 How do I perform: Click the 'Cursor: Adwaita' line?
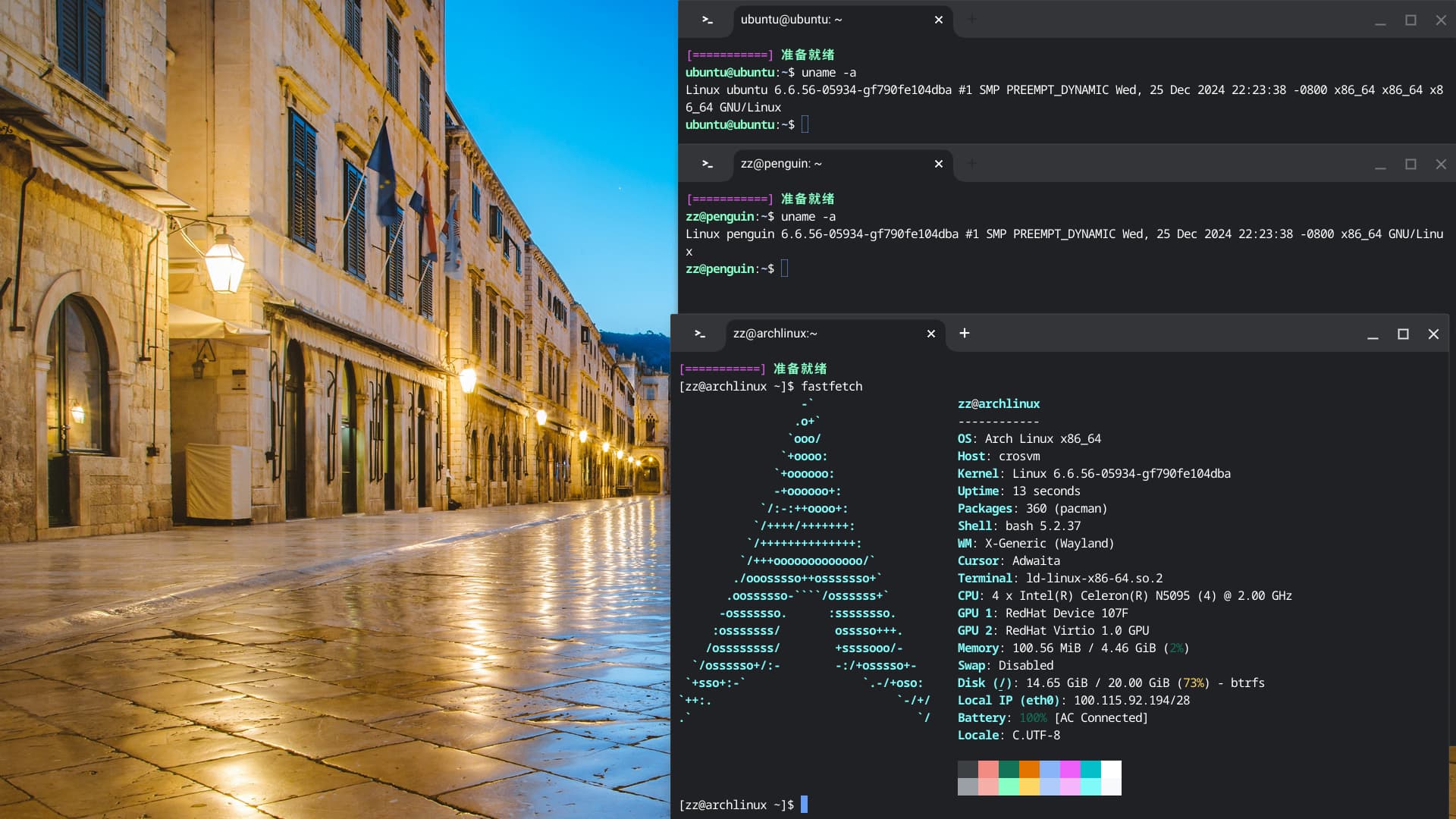click(1009, 560)
